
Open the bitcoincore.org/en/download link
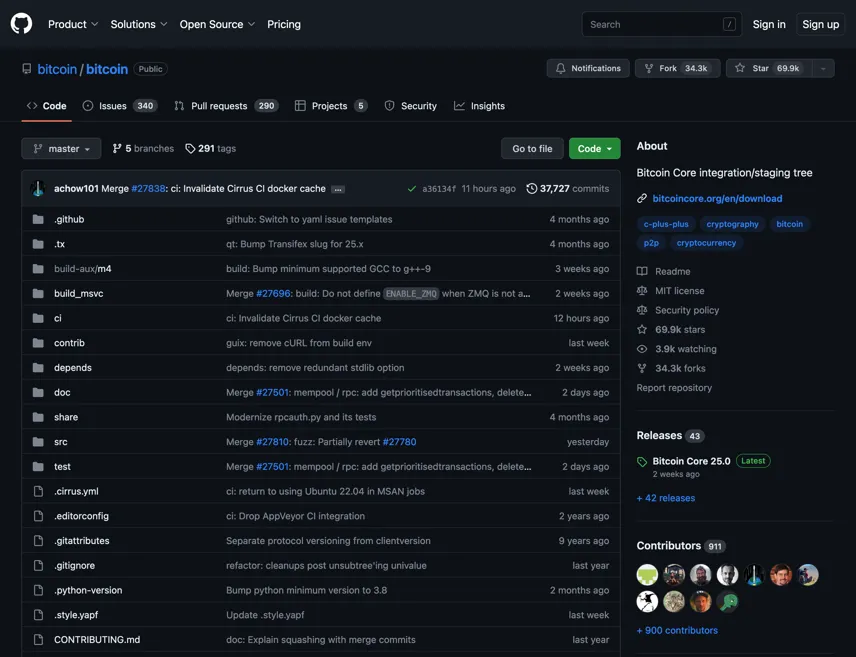(x=717, y=199)
